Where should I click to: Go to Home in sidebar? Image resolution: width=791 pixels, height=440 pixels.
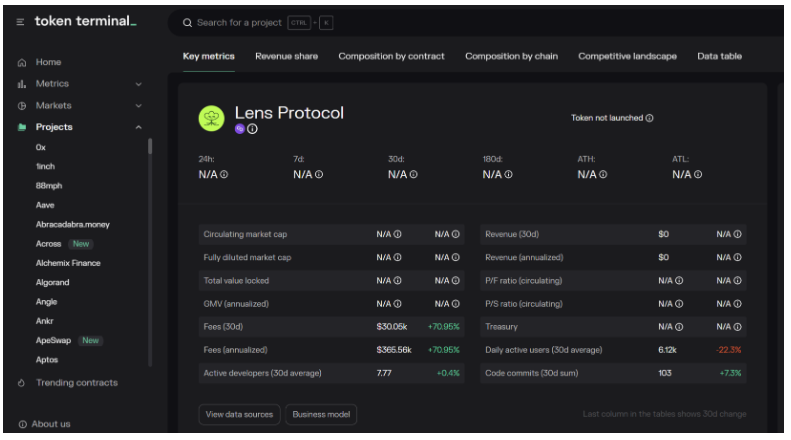(x=48, y=63)
